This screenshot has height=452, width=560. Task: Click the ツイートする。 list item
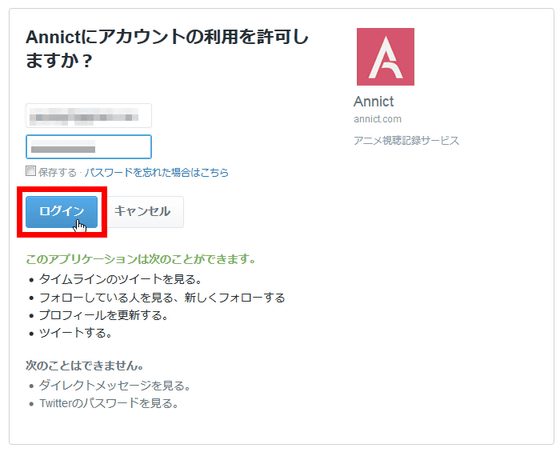pyautogui.click(x=76, y=333)
